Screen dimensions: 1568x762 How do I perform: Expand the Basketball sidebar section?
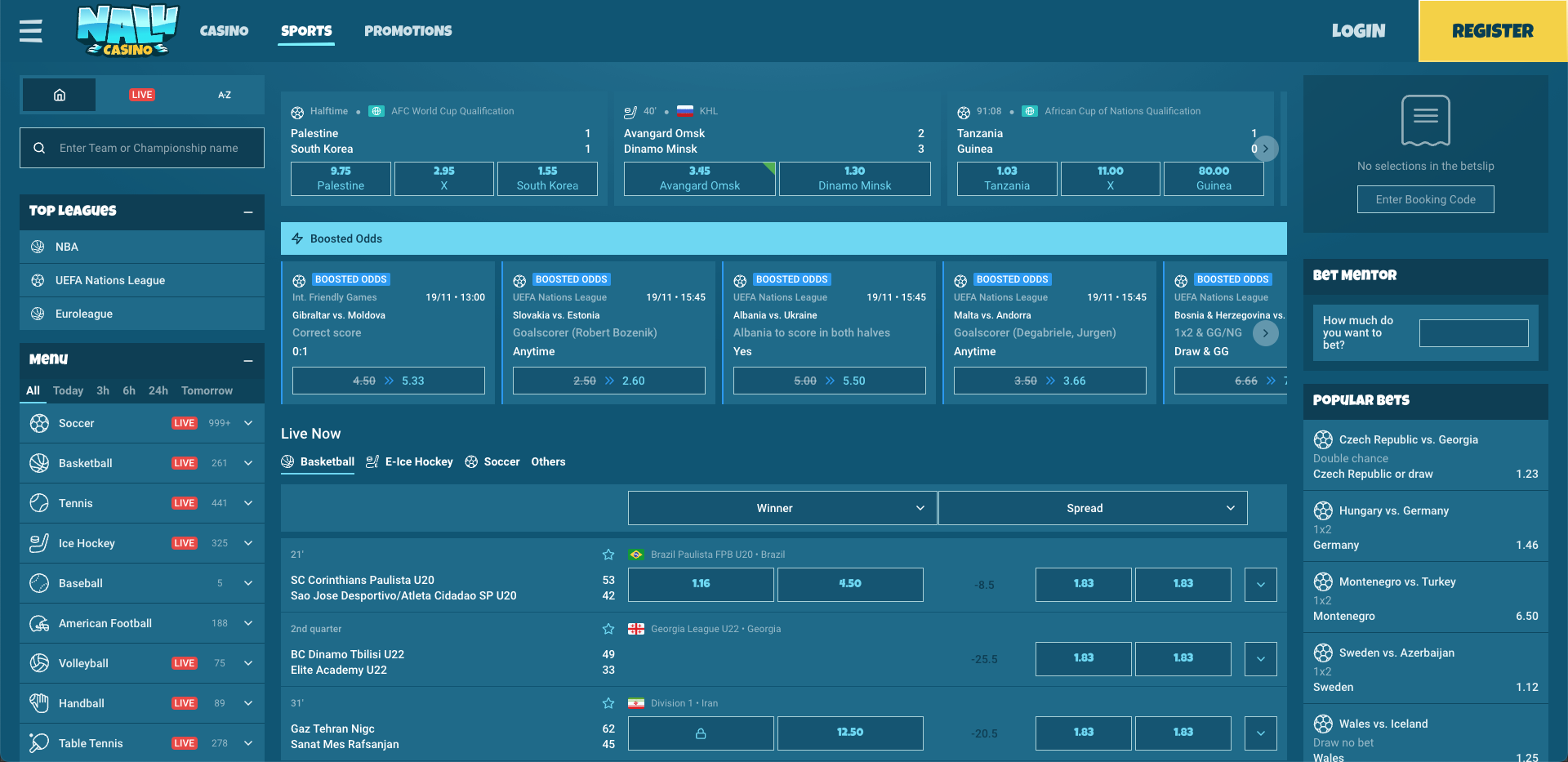pyautogui.click(x=247, y=463)
